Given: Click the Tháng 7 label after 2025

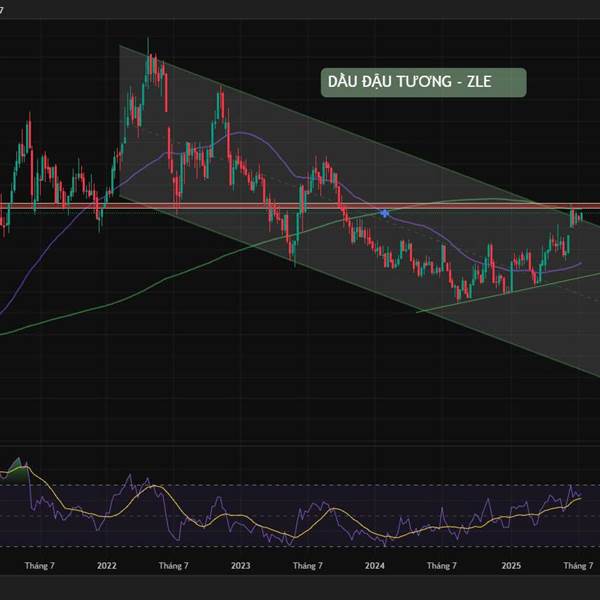Looking at the screenshot, I should [578, 566].
